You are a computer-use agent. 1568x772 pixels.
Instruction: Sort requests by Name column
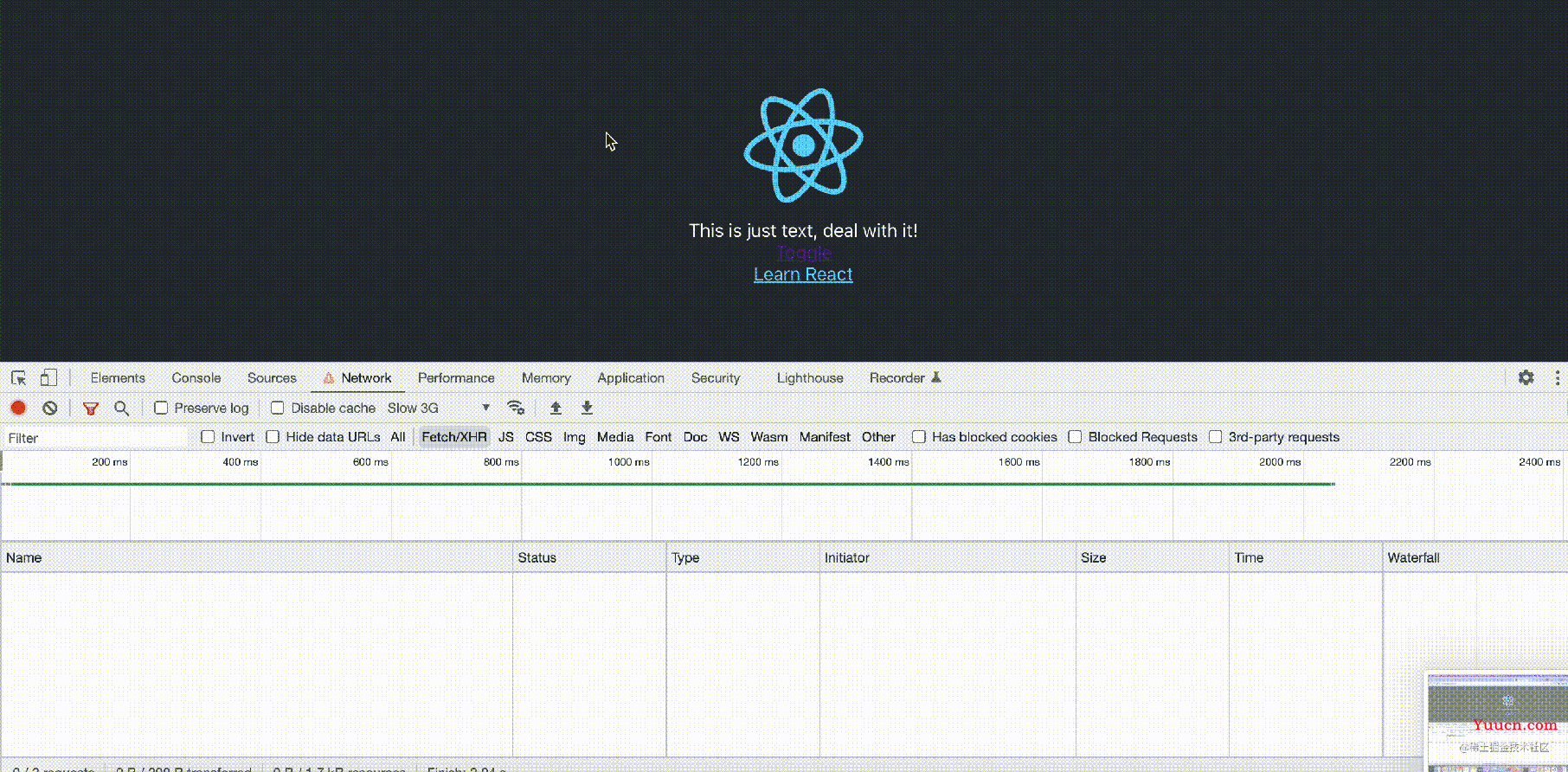(257, 557)
